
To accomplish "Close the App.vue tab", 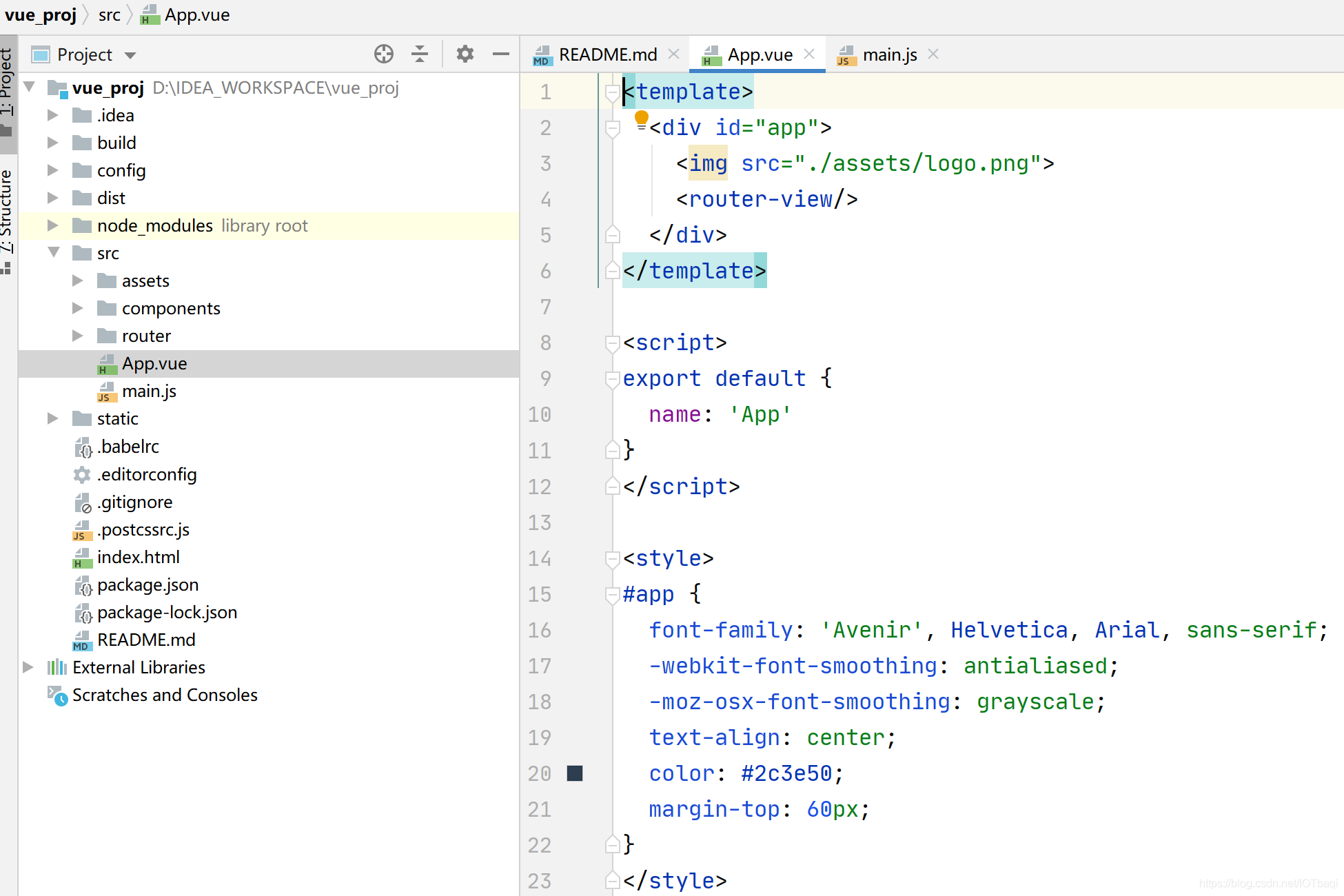I will click(x=809, y=54).
